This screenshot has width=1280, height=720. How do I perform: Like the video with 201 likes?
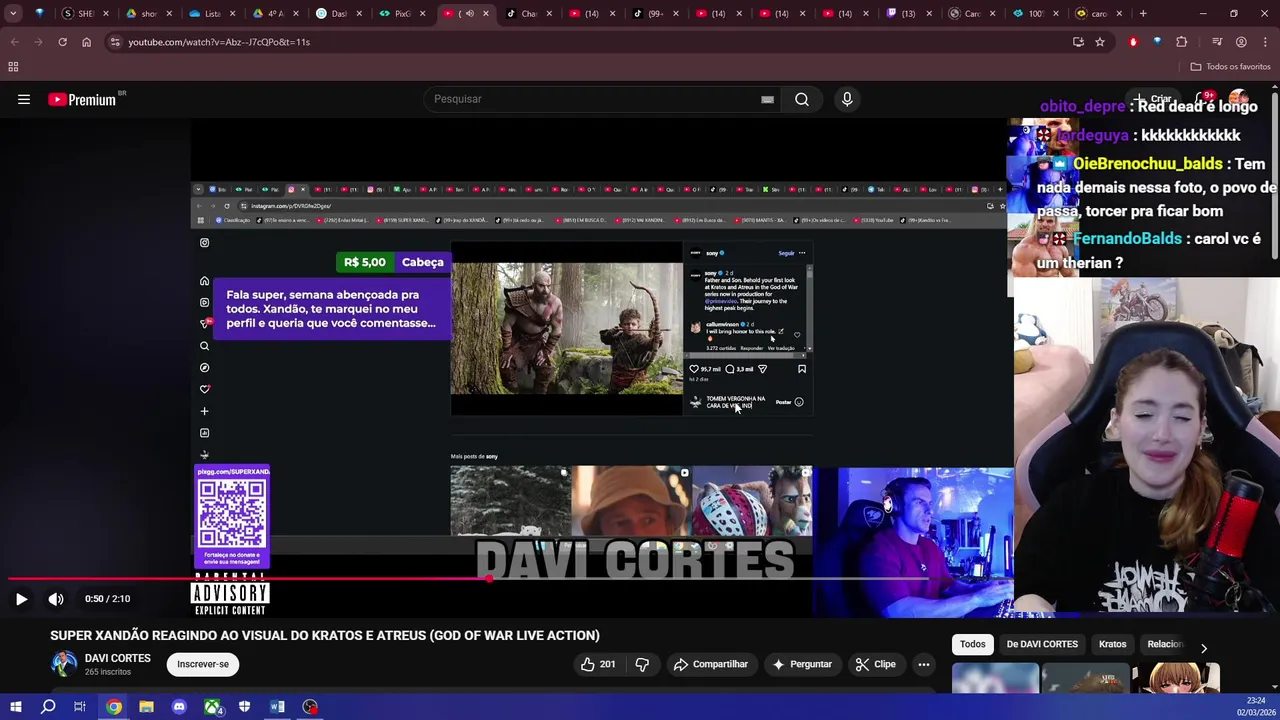(x=598, y=664)
